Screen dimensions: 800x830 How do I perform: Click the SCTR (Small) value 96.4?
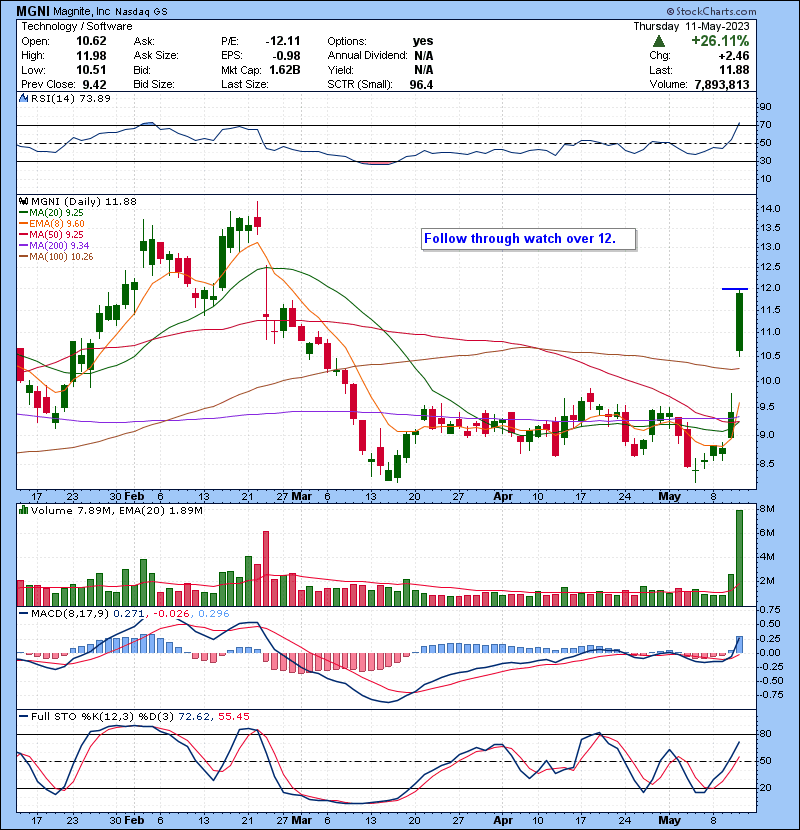pos(421,84)
